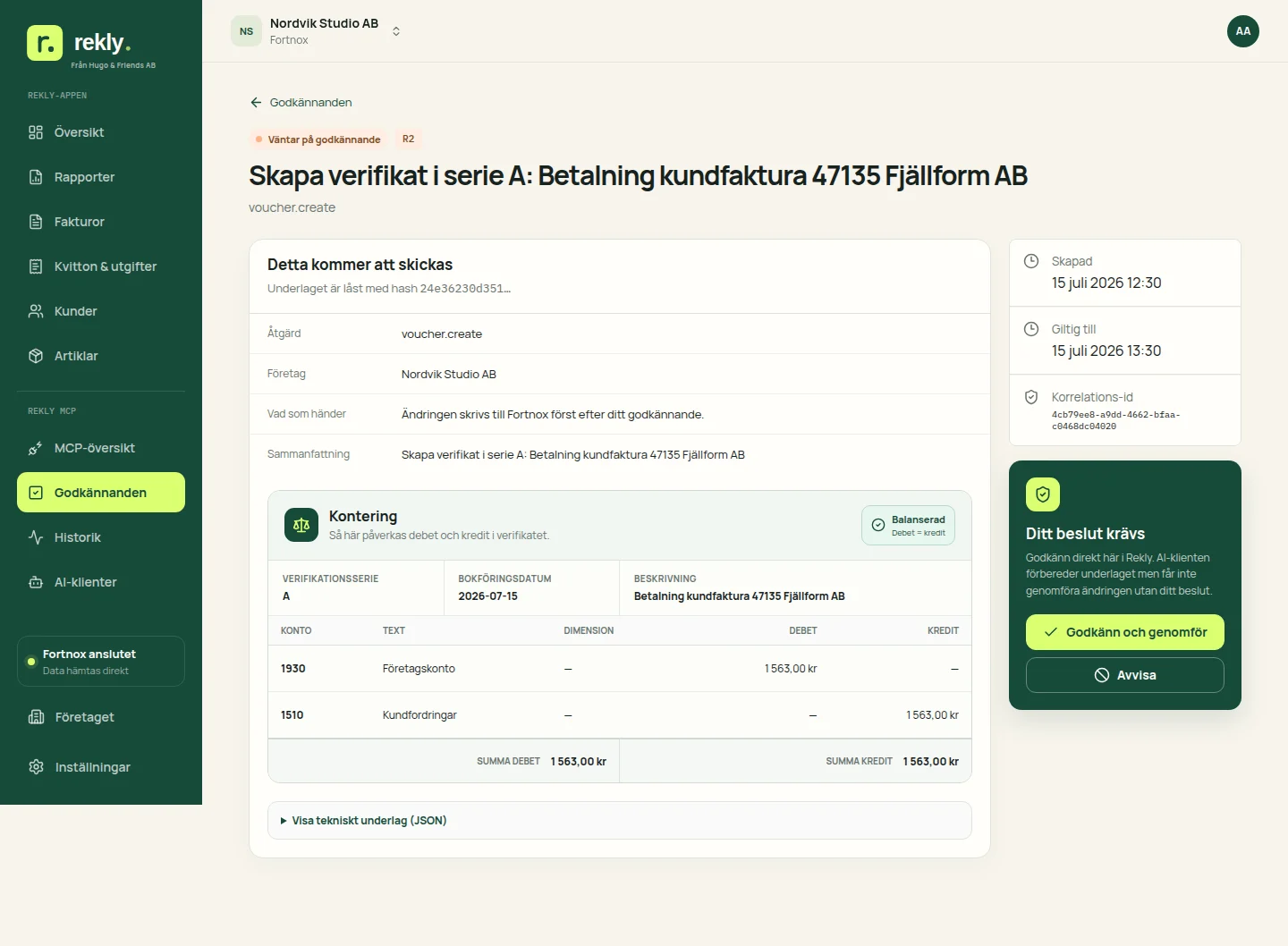Image resolution: width=1288 pixels, height=946 pixels.
Task: Select Kvitton & utgifter in the sidebar
Action: pyautogui.click(x=101, y=266)
